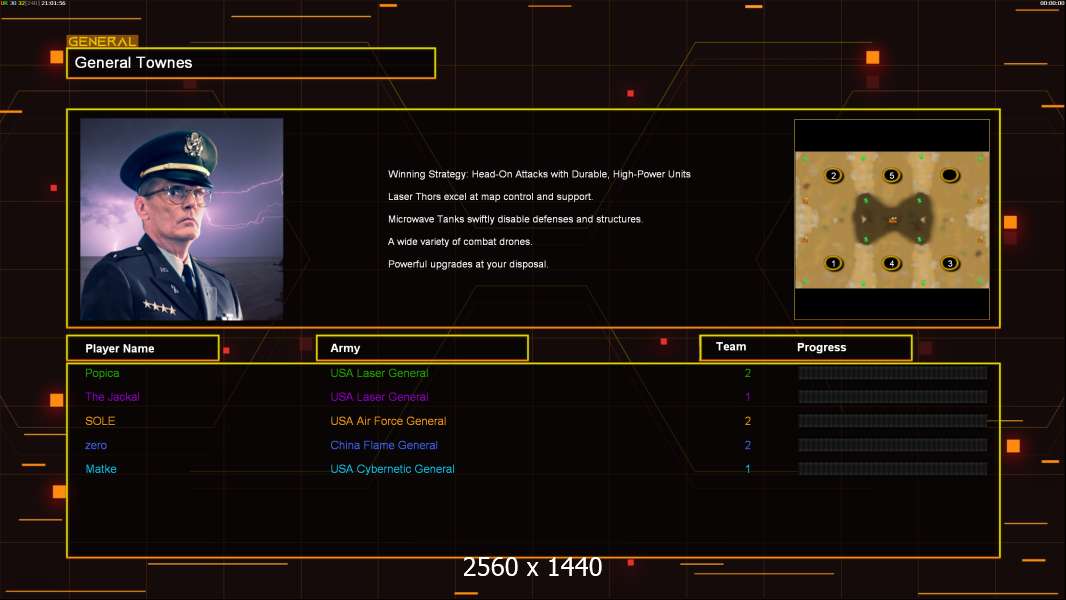1066x600 pixels.
Task: Click the unnumbered empty start position marker
Action: coord(950,175)
